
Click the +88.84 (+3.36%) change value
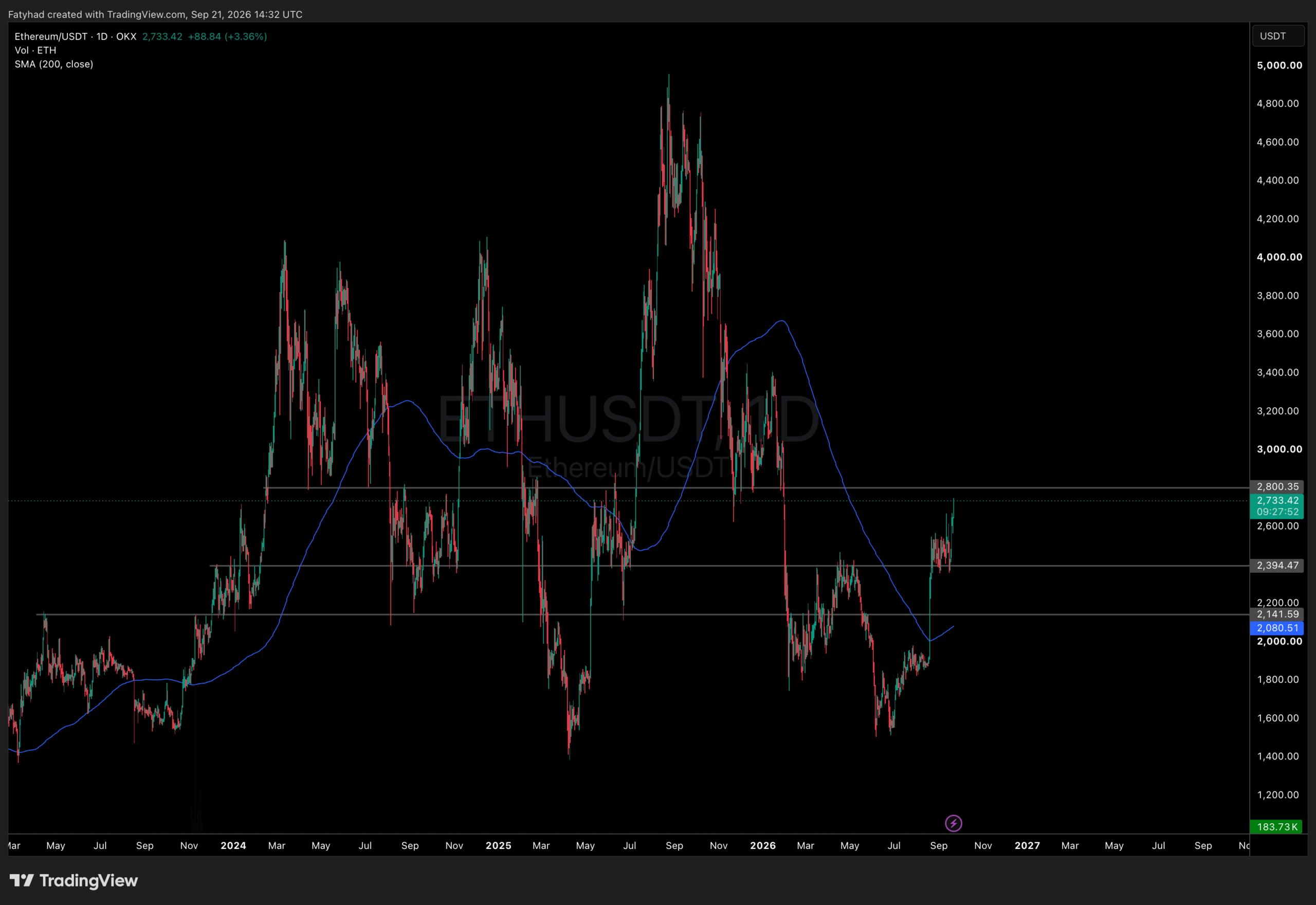(227, 37)
